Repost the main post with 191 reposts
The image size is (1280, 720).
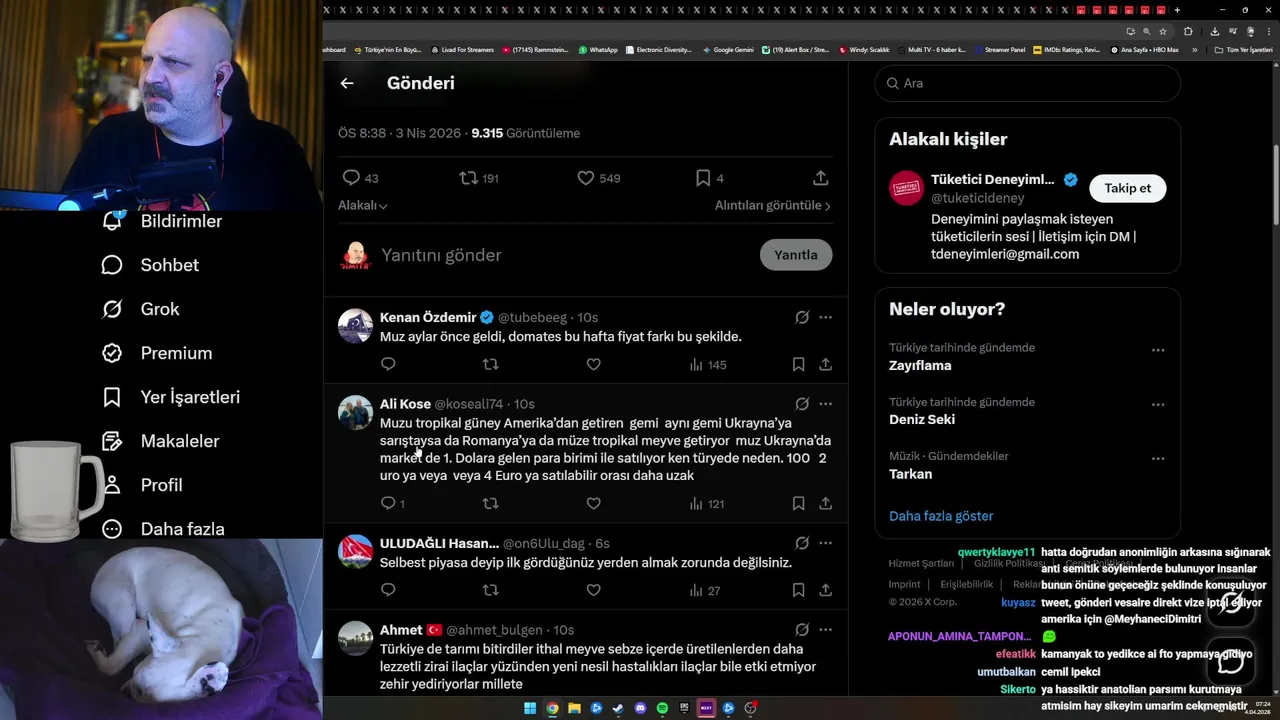(x=478, y=178)
